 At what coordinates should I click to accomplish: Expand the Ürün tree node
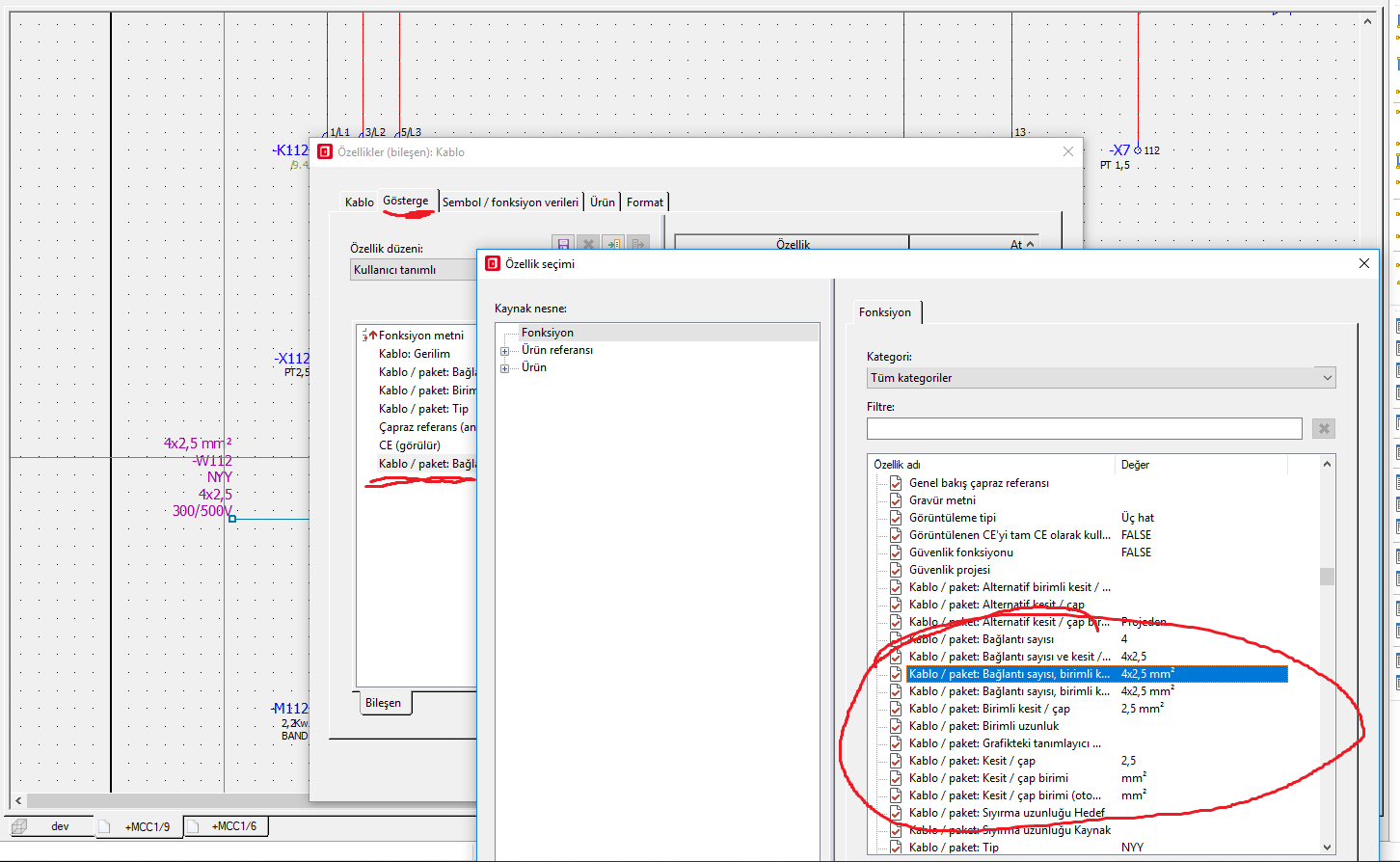point(504,368)
